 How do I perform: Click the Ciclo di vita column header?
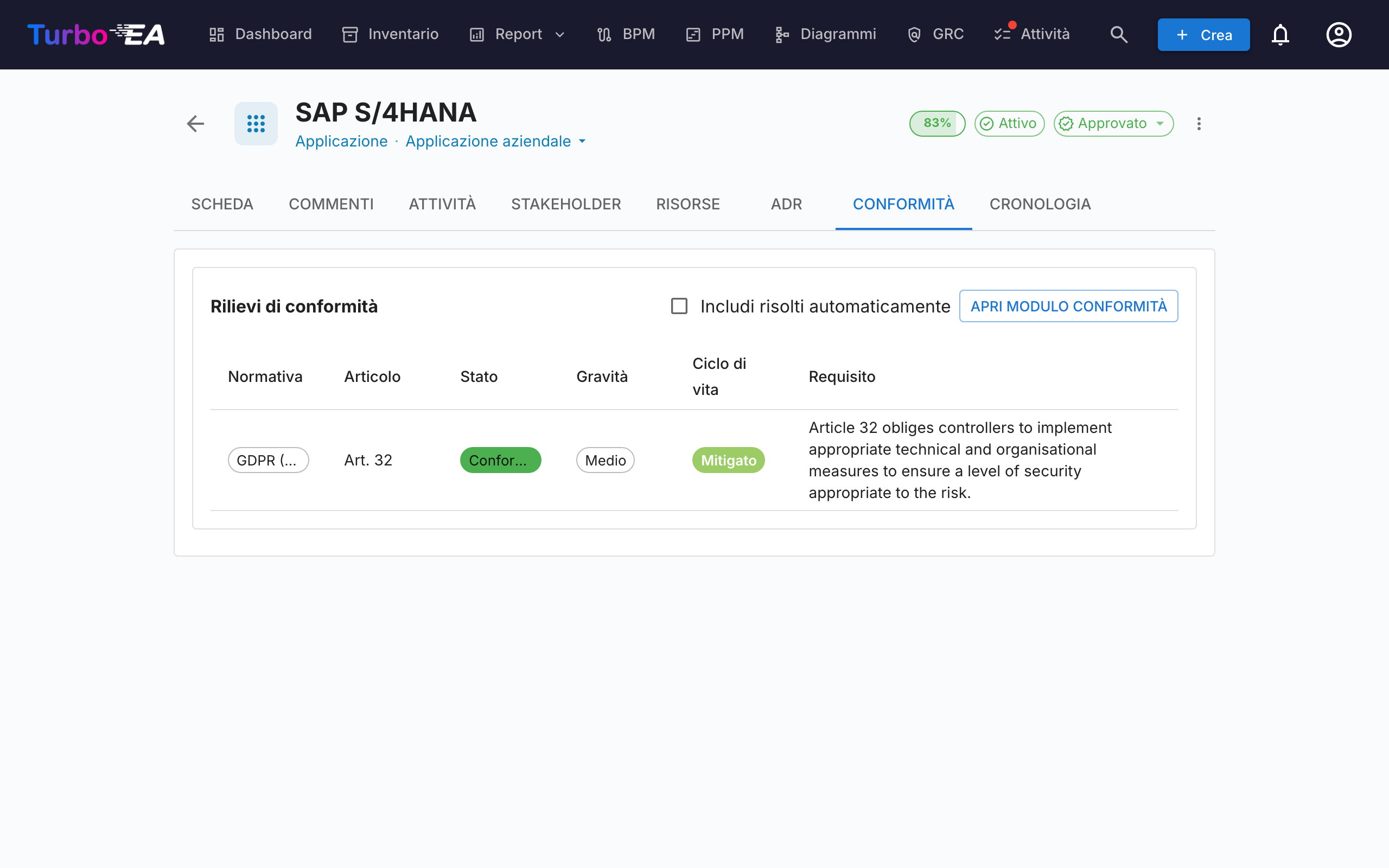pyautogui.click(x=719, y=376)
